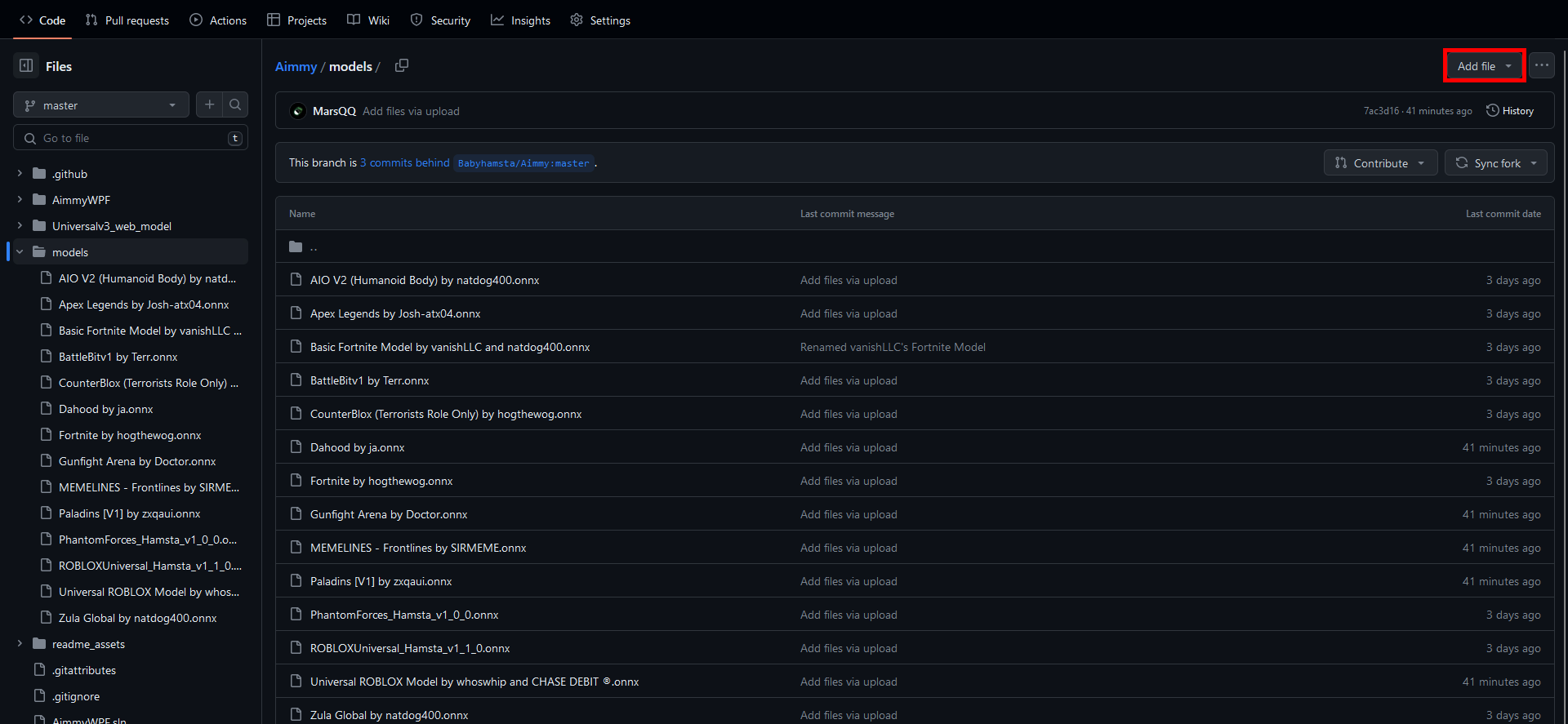Open the Contribute dropdown
This screenshot has width=1568, height=724.
point(1380,163)
